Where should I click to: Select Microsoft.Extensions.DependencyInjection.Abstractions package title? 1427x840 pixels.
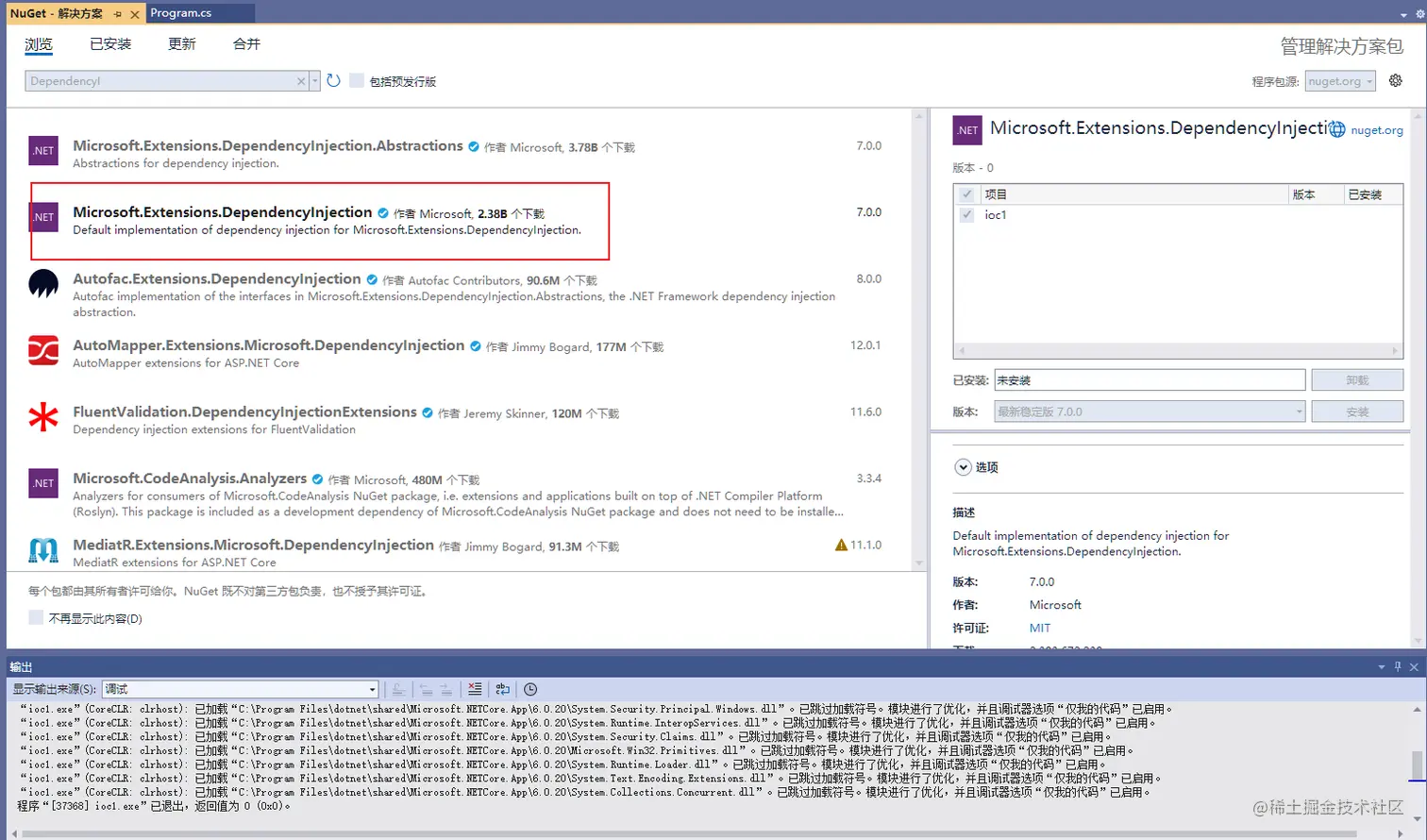[268, 146]
